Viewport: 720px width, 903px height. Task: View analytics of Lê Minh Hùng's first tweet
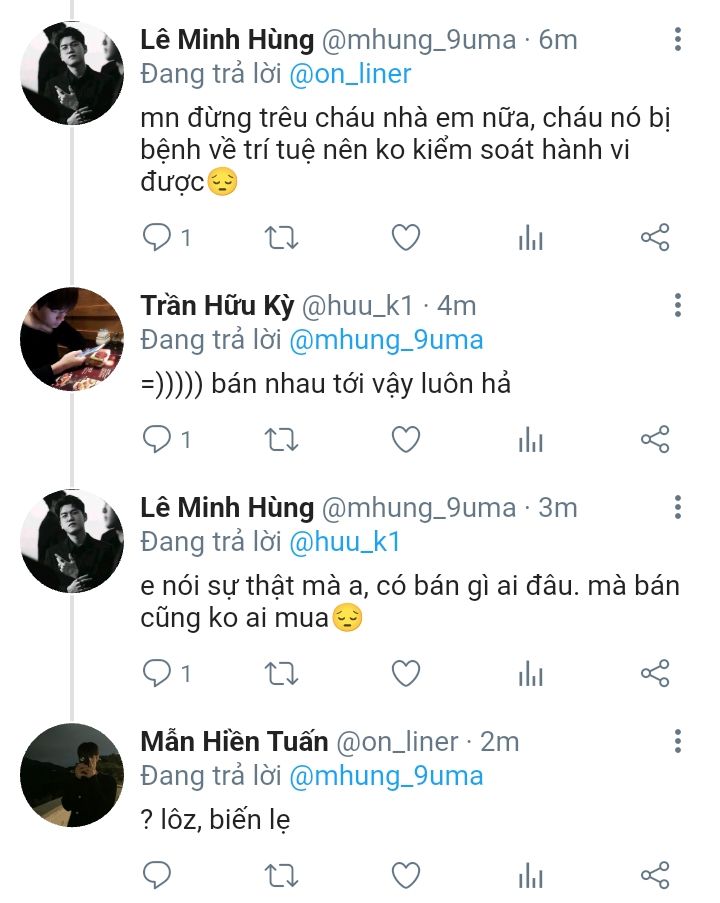click(x=530, y=238)
